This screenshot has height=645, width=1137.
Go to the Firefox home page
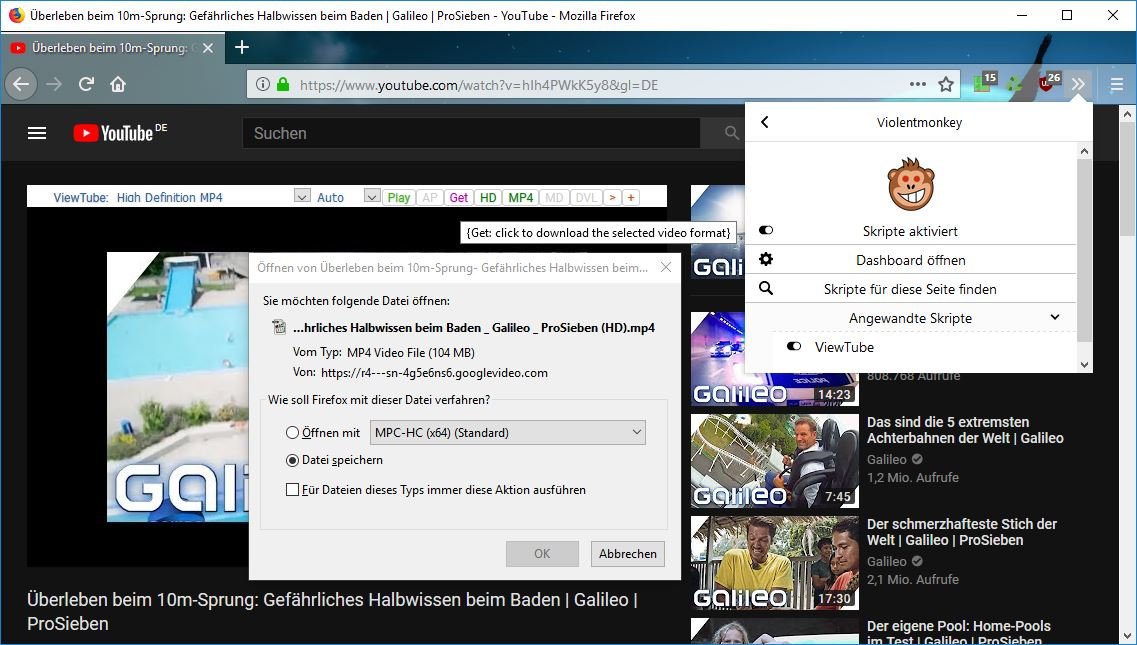click(x=118, y=85)
